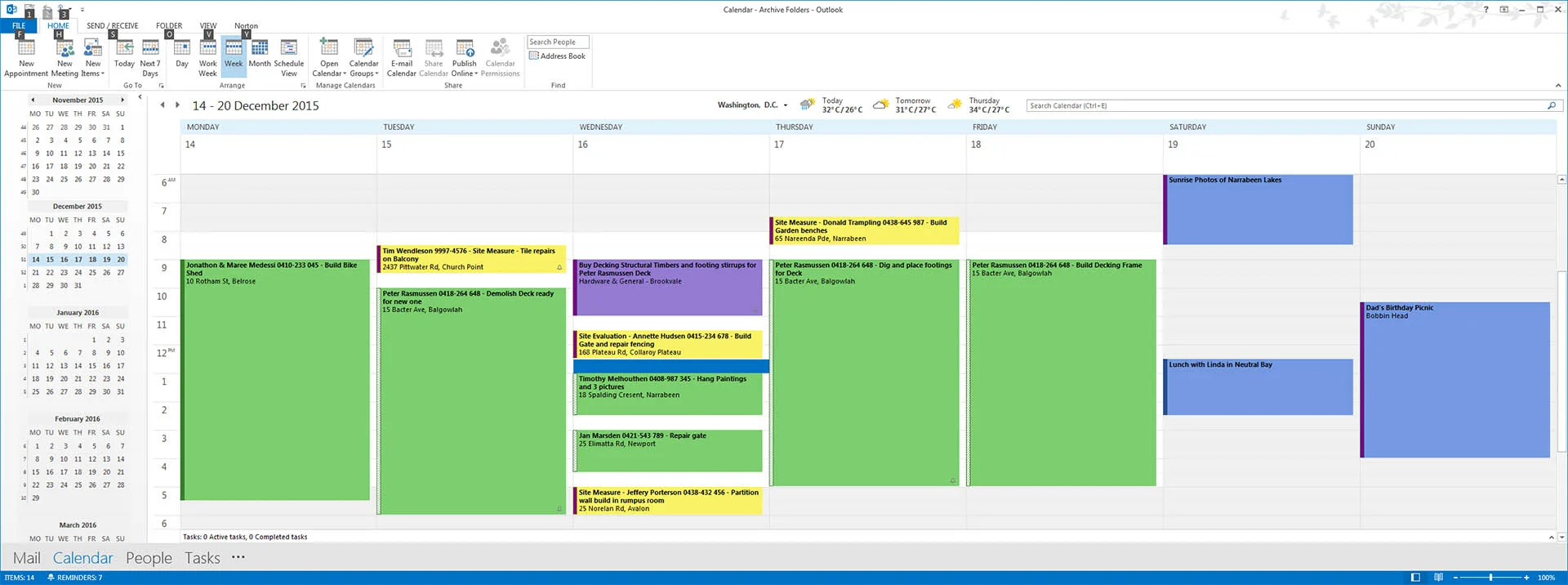Show the Next 7 Days

pyautogui.click(x=150, y=57)
